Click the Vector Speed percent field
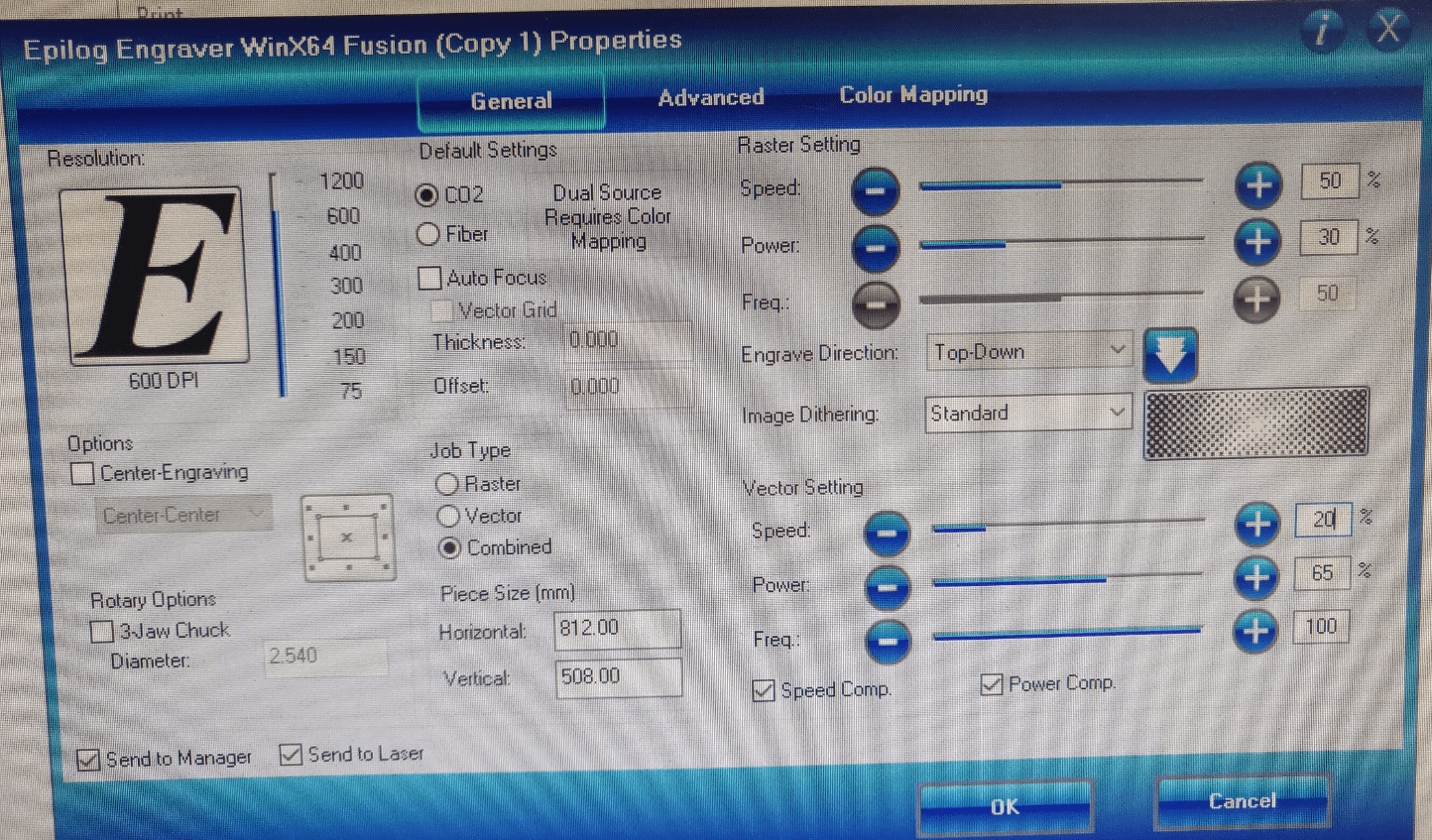 (1323, 520)
